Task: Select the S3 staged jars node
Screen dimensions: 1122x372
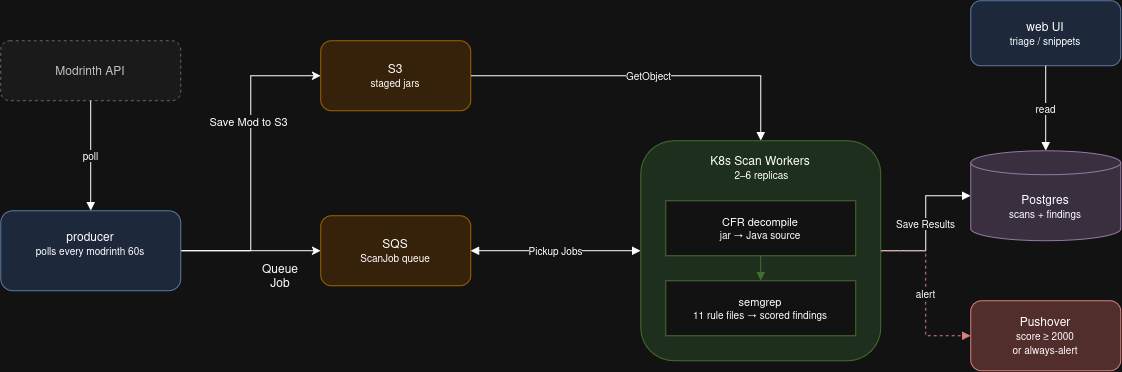Action: pyautogui.click(x=395, y=76)
